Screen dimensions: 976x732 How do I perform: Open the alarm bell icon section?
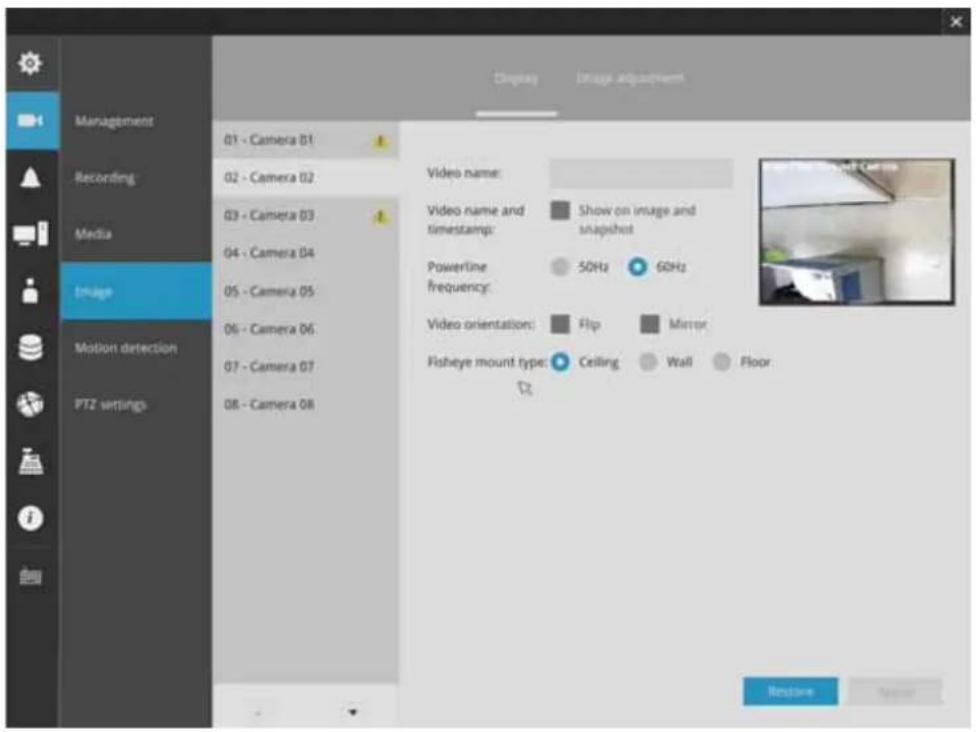pyautogui.click(x=30, y=177)
